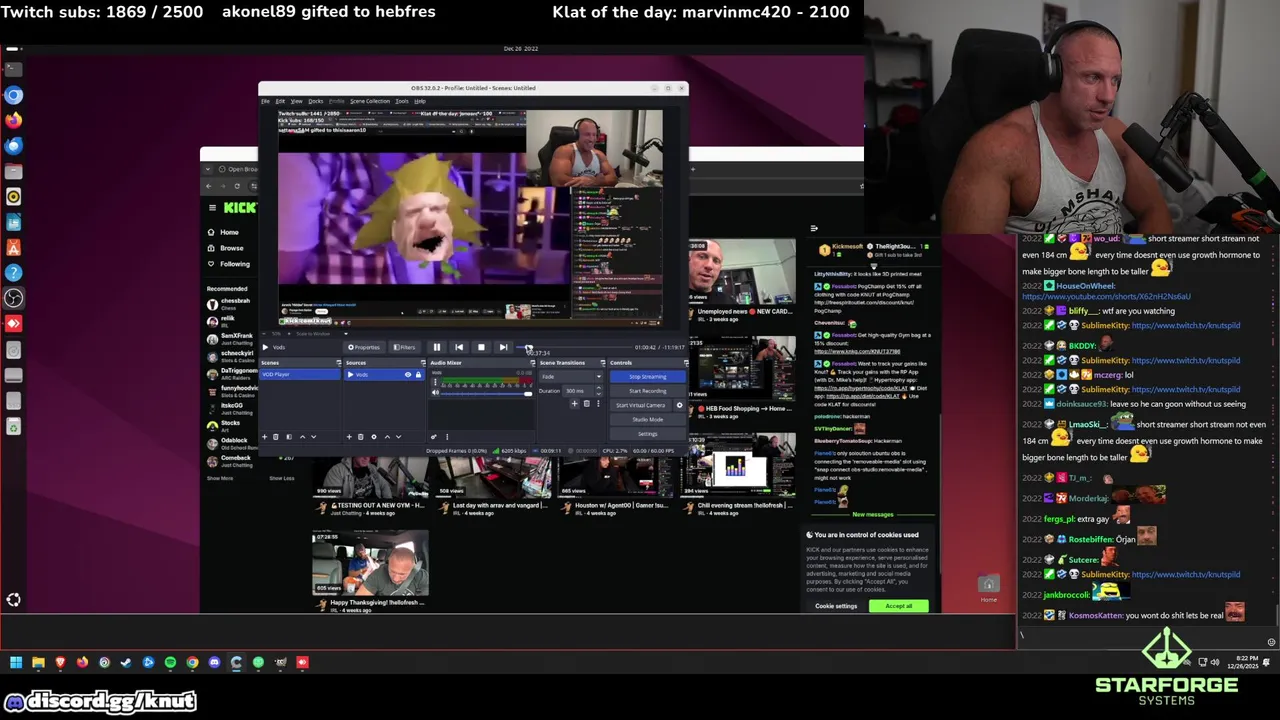This screenshot has width=1280, height=720.
Task: Open the Kick hamburger menu
Action: coord(212,207)
